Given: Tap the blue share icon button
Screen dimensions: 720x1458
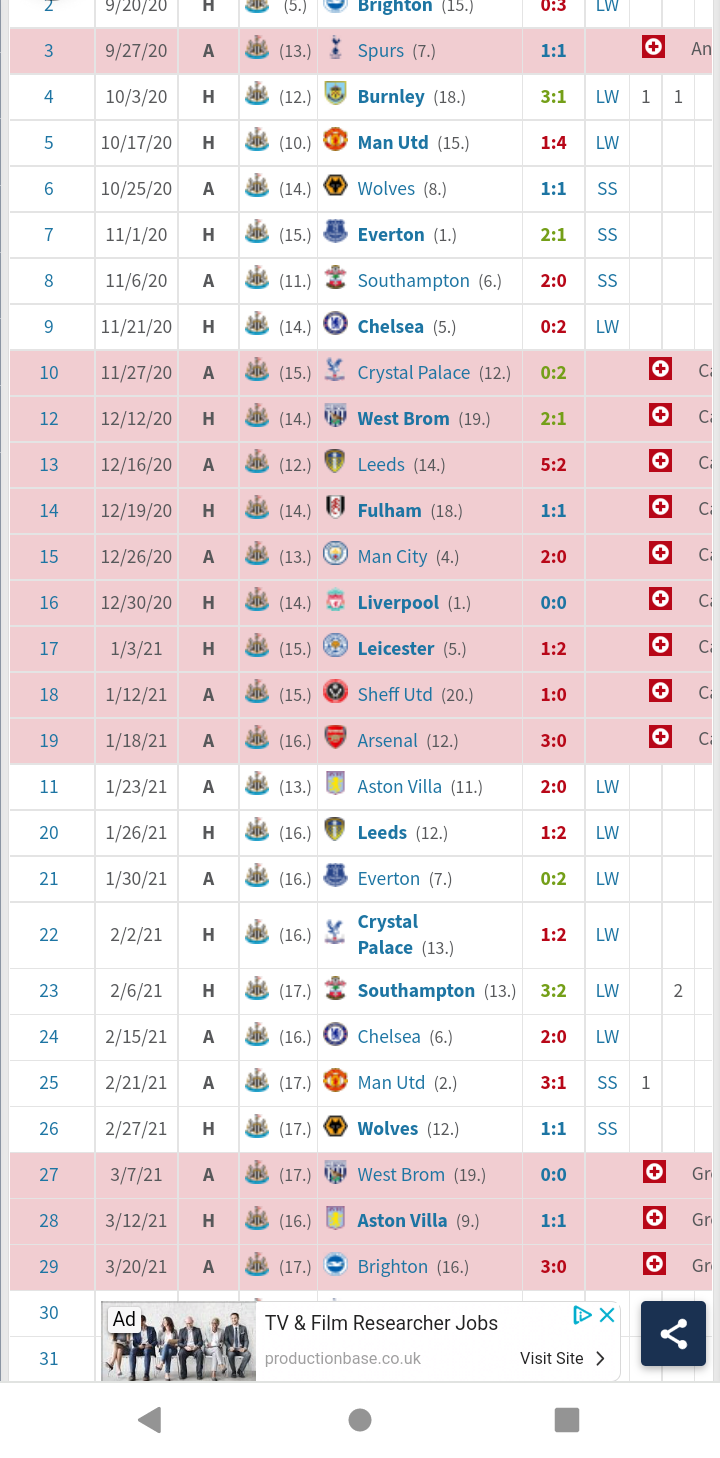Looking at the screenshot, I should (x=673, y=1333).
